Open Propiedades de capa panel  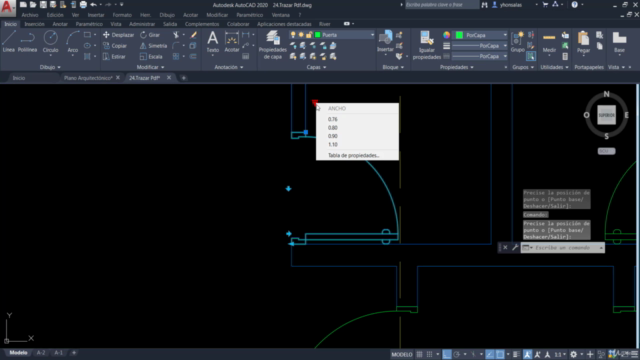273,44
